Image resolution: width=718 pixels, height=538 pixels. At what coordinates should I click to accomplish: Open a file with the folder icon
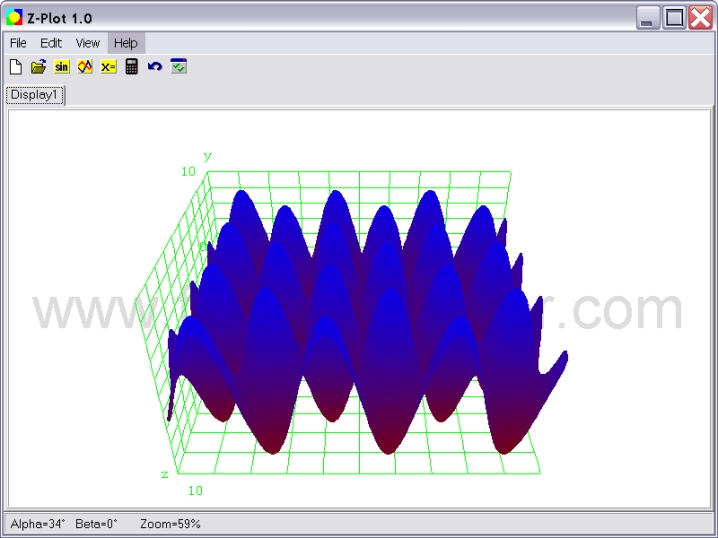pos(38,67)
